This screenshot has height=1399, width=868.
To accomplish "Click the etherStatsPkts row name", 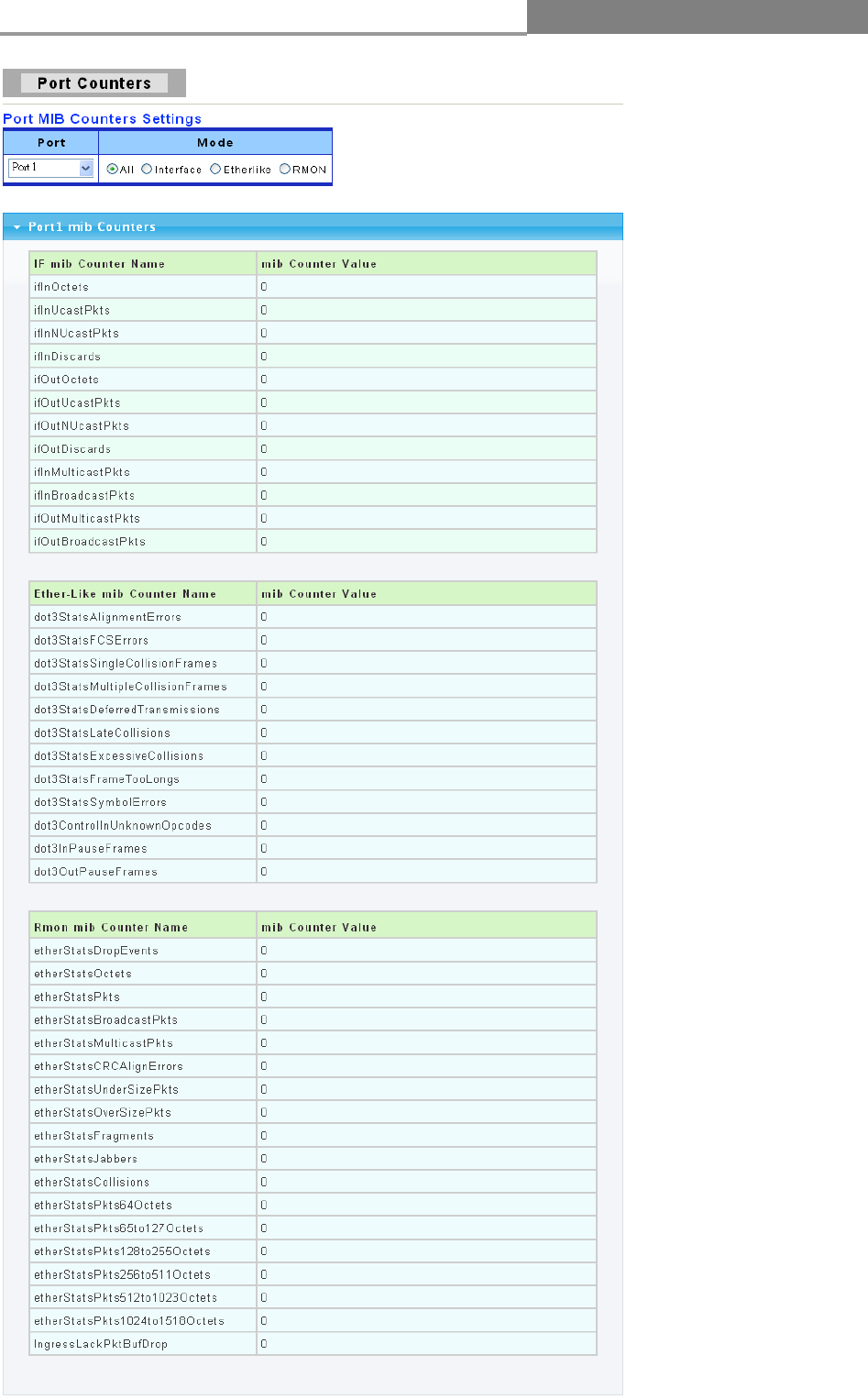I will point(77,997).
